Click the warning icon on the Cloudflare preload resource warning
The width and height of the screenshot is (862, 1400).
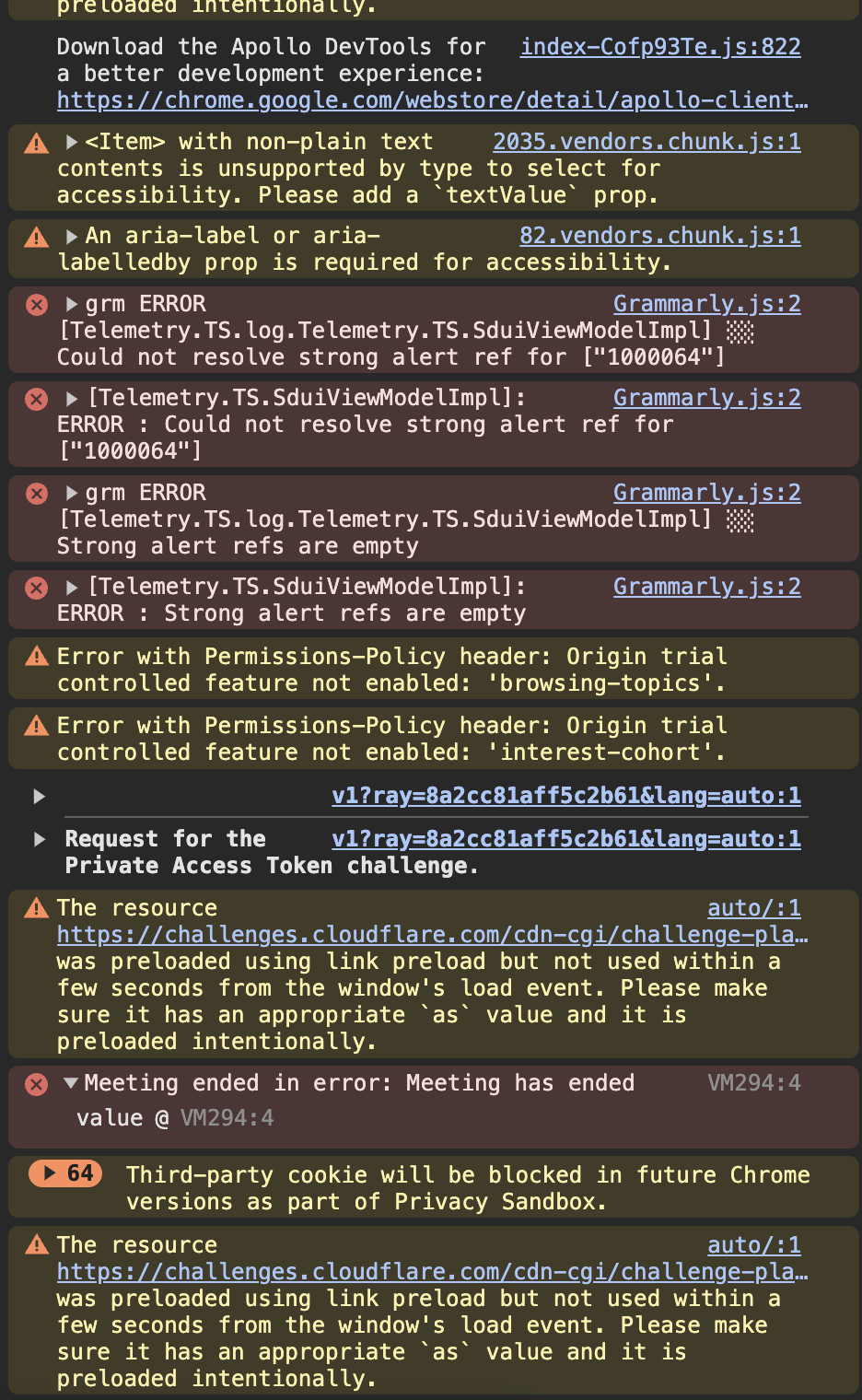pos(35,908)
